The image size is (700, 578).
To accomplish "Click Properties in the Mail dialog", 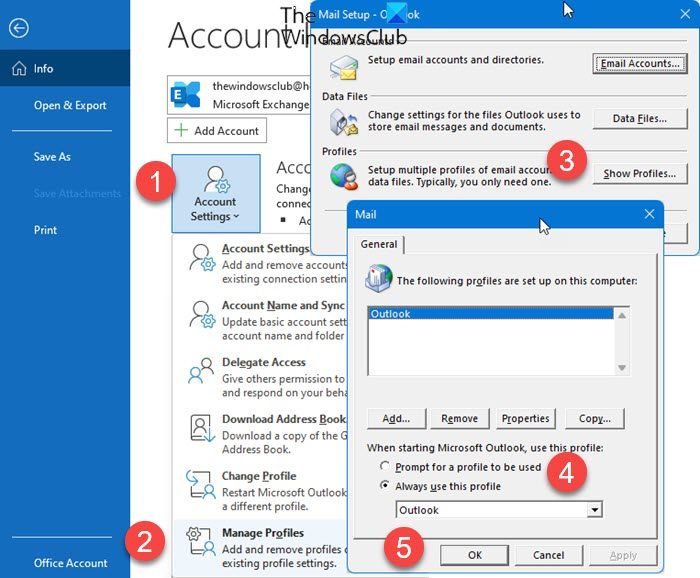I will pyautogui.click(x=525, y=418).
